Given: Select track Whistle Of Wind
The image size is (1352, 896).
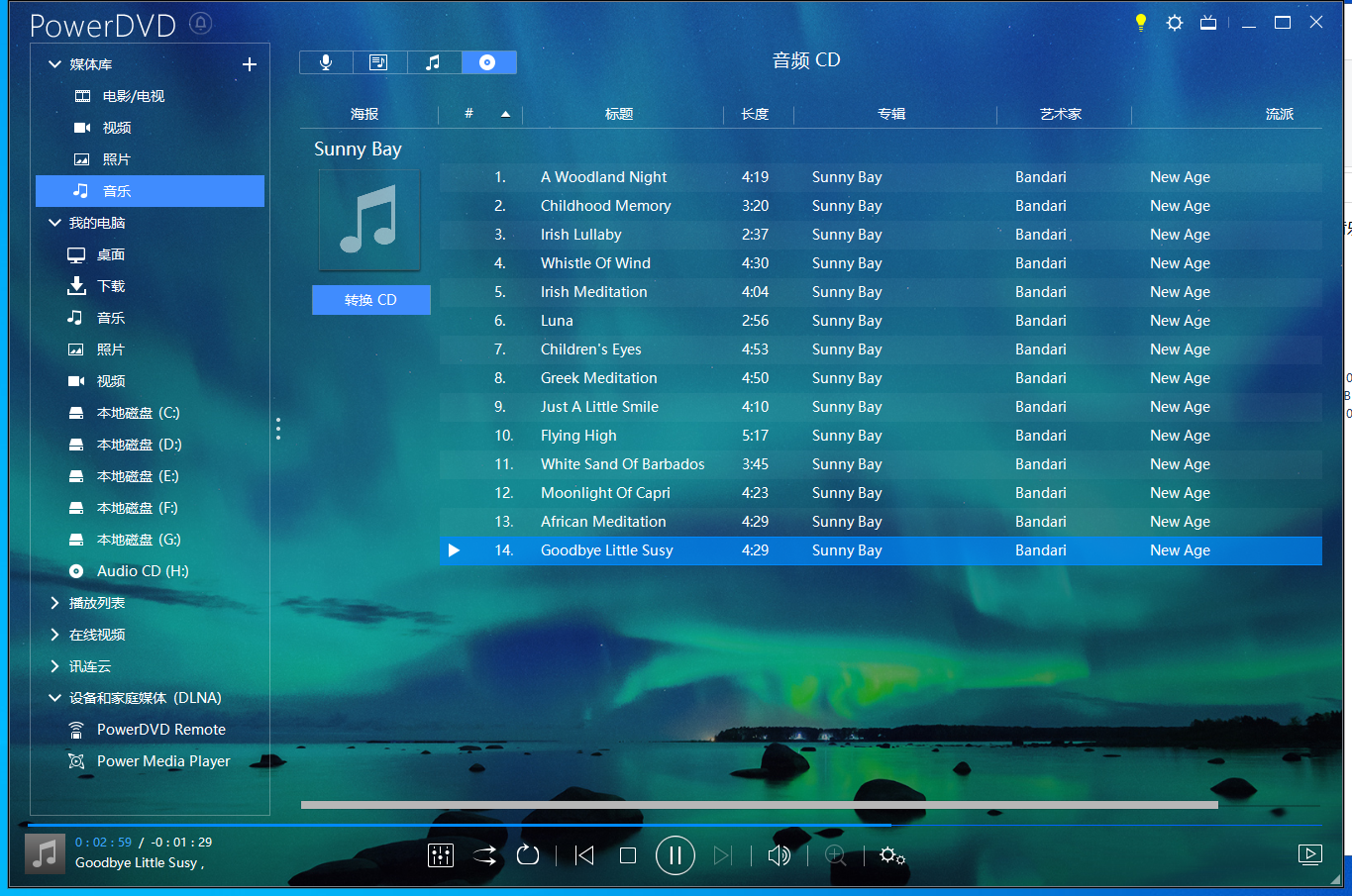Looking at the screenshot, I should click(881, 263).
